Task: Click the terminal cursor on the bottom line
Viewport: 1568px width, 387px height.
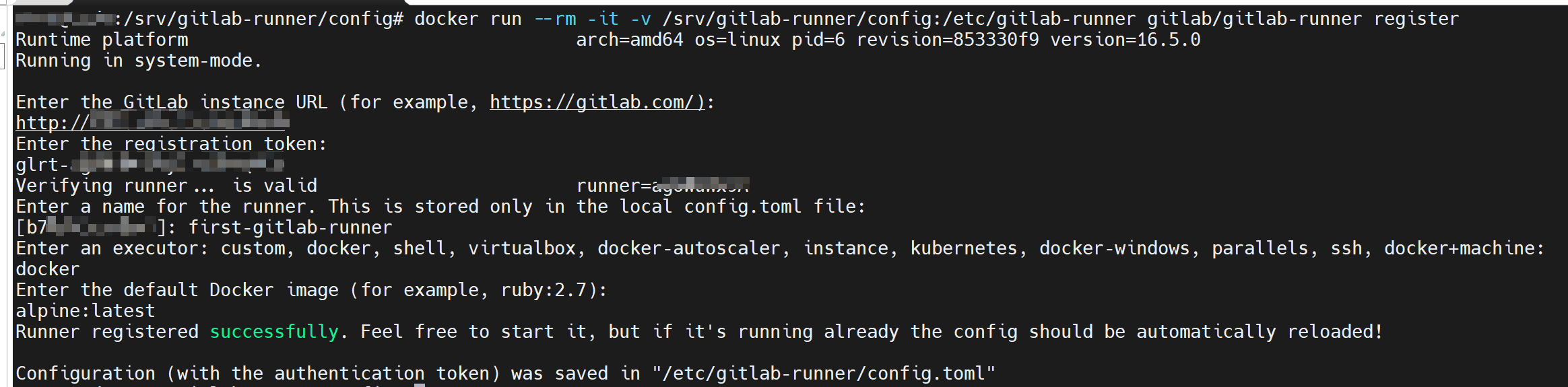Action: pos(420,385)
